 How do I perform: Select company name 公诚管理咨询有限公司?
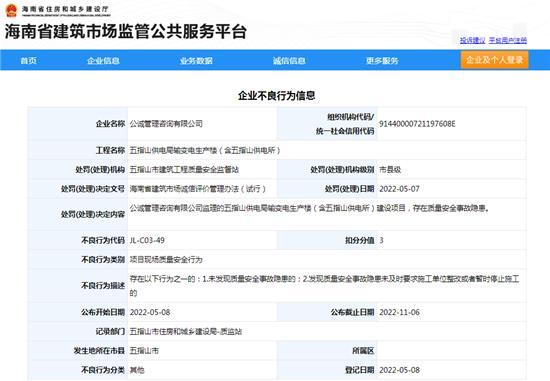(x=166, y=123)
